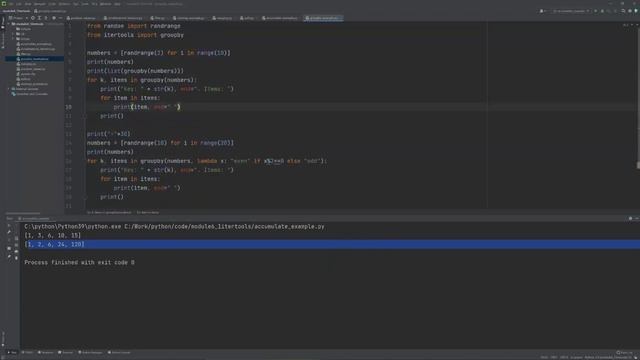
Task: Restore layout icon in Run panel
Action: 9,248
